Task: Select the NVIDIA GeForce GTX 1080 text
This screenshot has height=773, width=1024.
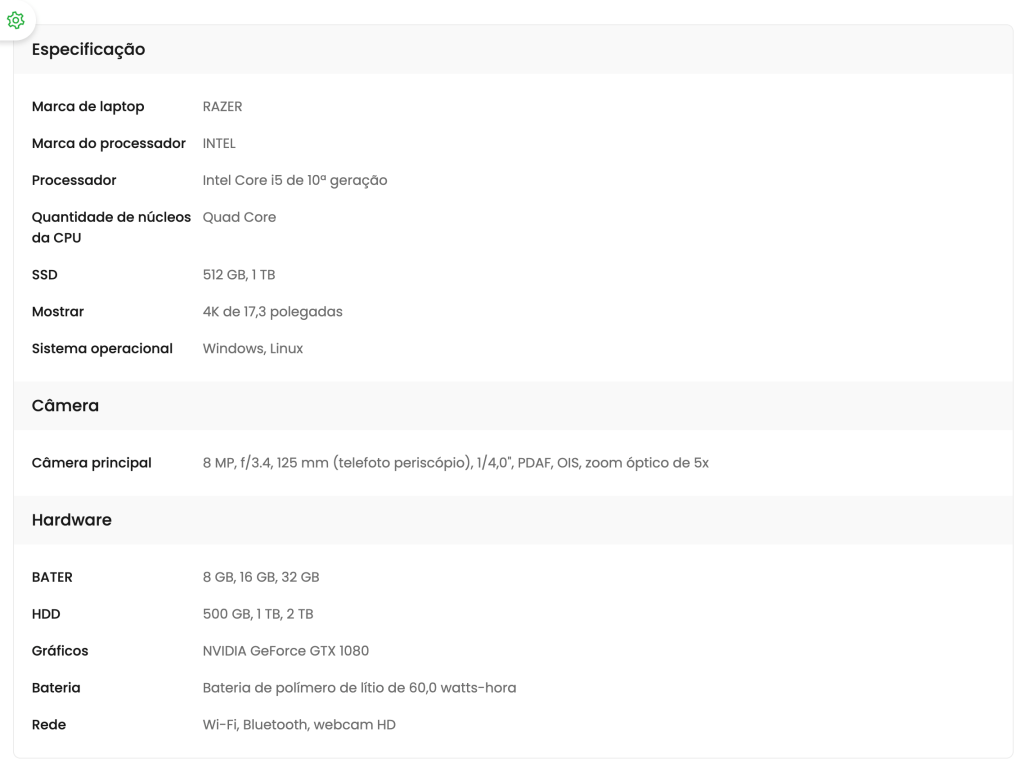Action: coord(285,651)
